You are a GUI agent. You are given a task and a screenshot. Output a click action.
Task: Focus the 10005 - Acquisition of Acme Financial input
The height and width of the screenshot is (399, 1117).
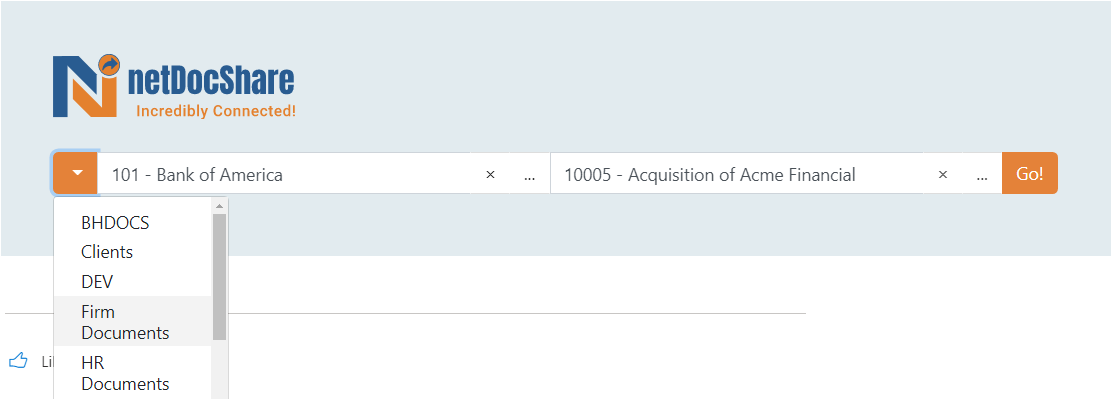click(737, 175)
